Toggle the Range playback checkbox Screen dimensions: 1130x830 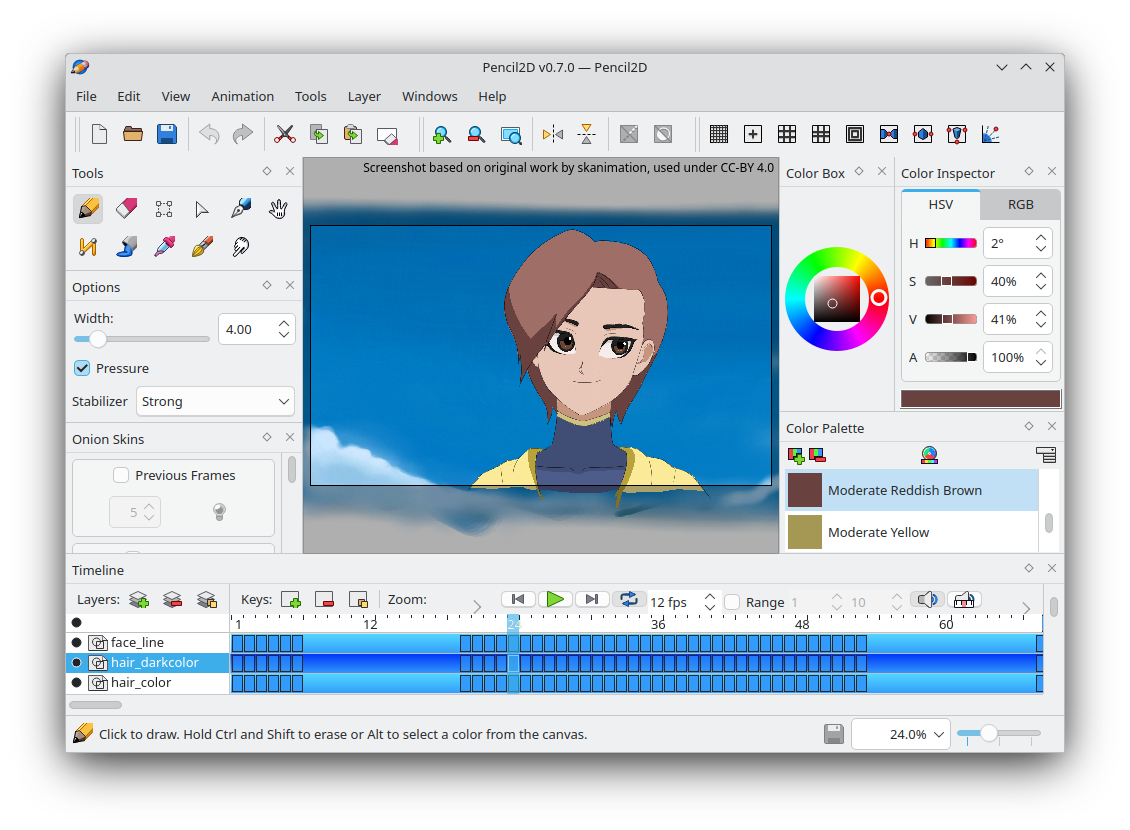point(733,602)
